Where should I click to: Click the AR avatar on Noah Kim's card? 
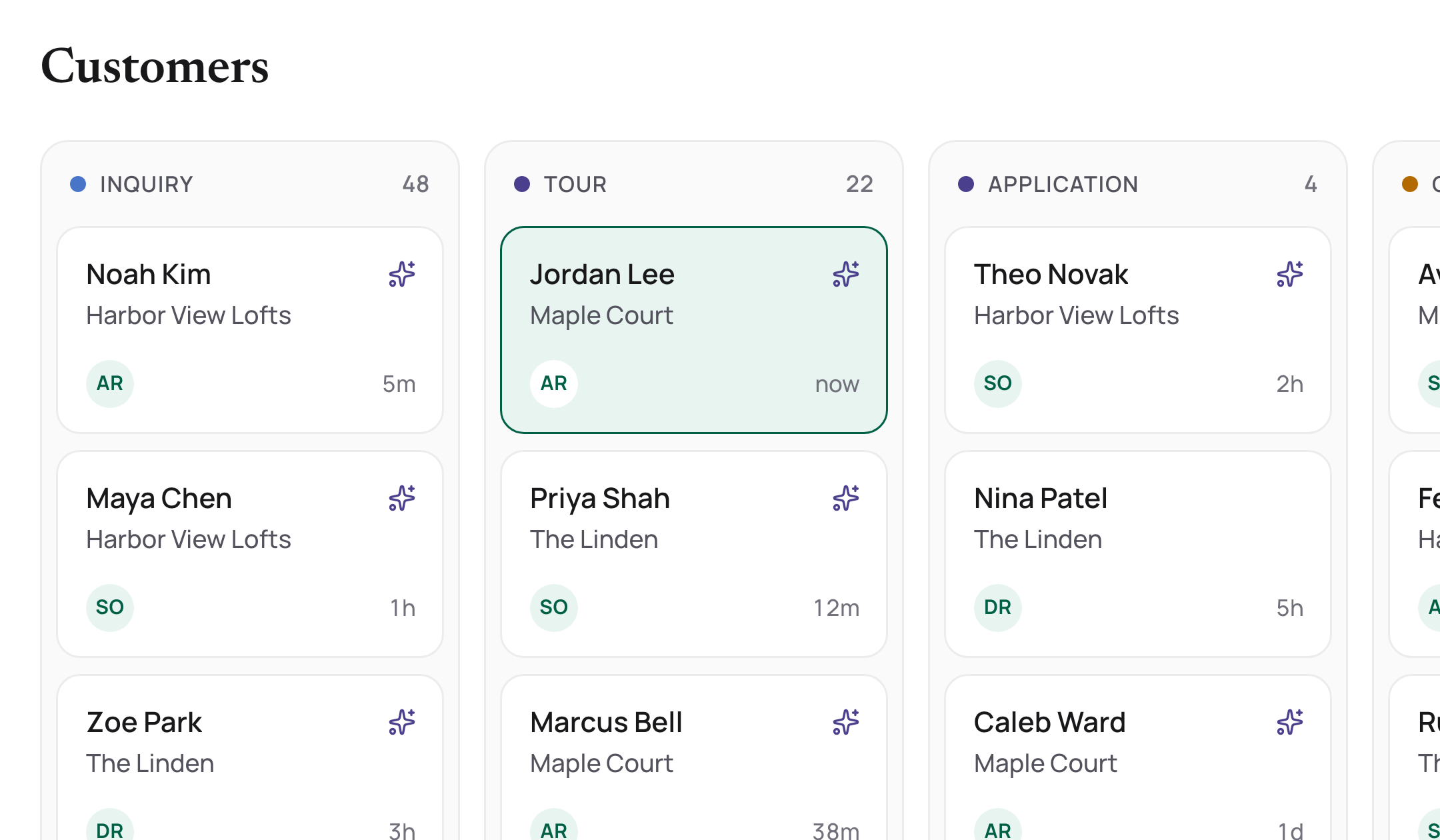coord(110,383)
